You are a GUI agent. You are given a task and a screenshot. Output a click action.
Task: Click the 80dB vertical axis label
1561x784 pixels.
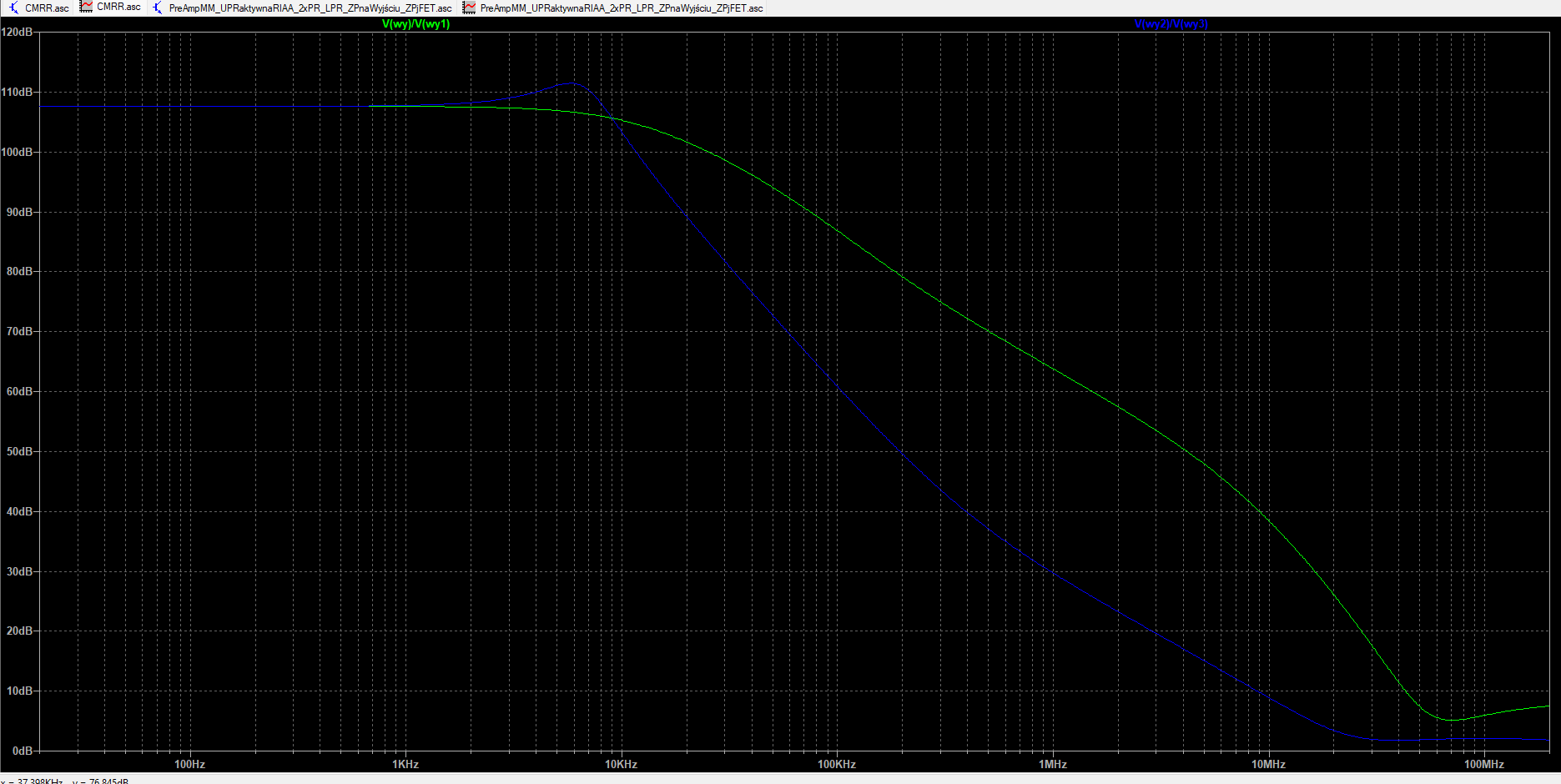click(x=20, y=271)
